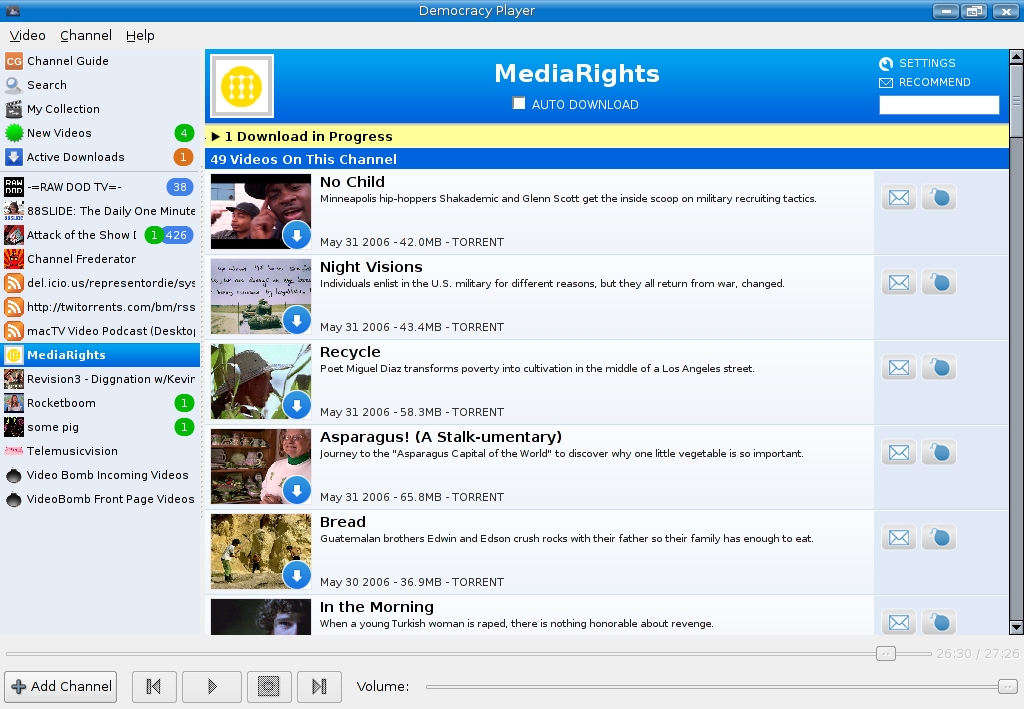Open the Video menu
The width and height of the screenshot is (1024, 709).
tap(27, 35)
